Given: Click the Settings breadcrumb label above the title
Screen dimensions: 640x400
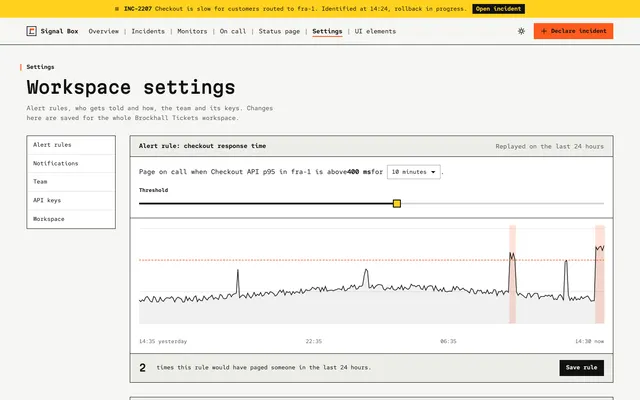Looking at the screenshot, I should pyautogui.click(x=40, y=67).
